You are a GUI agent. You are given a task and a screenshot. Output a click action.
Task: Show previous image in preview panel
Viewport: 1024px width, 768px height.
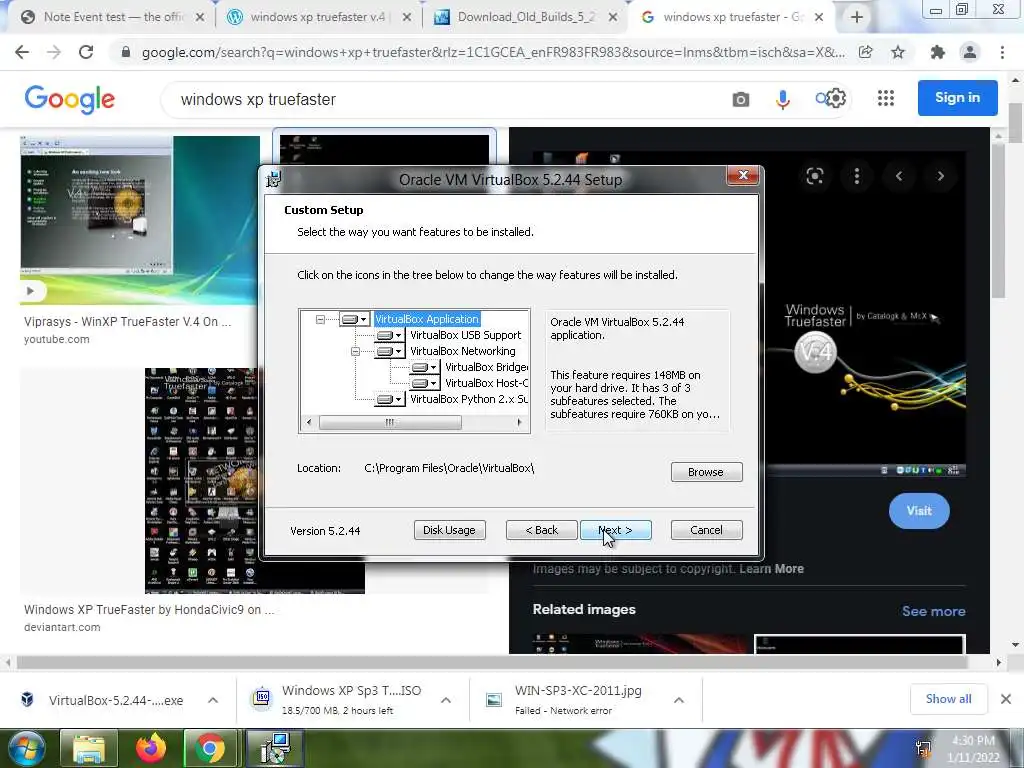point(899,176)
